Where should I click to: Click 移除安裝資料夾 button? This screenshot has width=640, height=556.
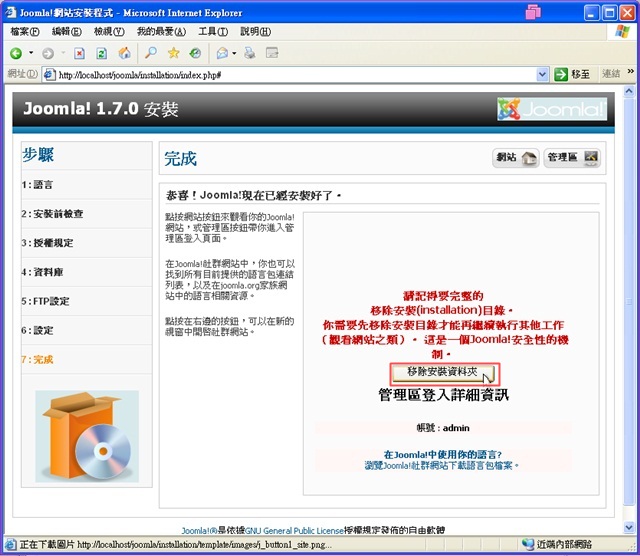point(443,373)
